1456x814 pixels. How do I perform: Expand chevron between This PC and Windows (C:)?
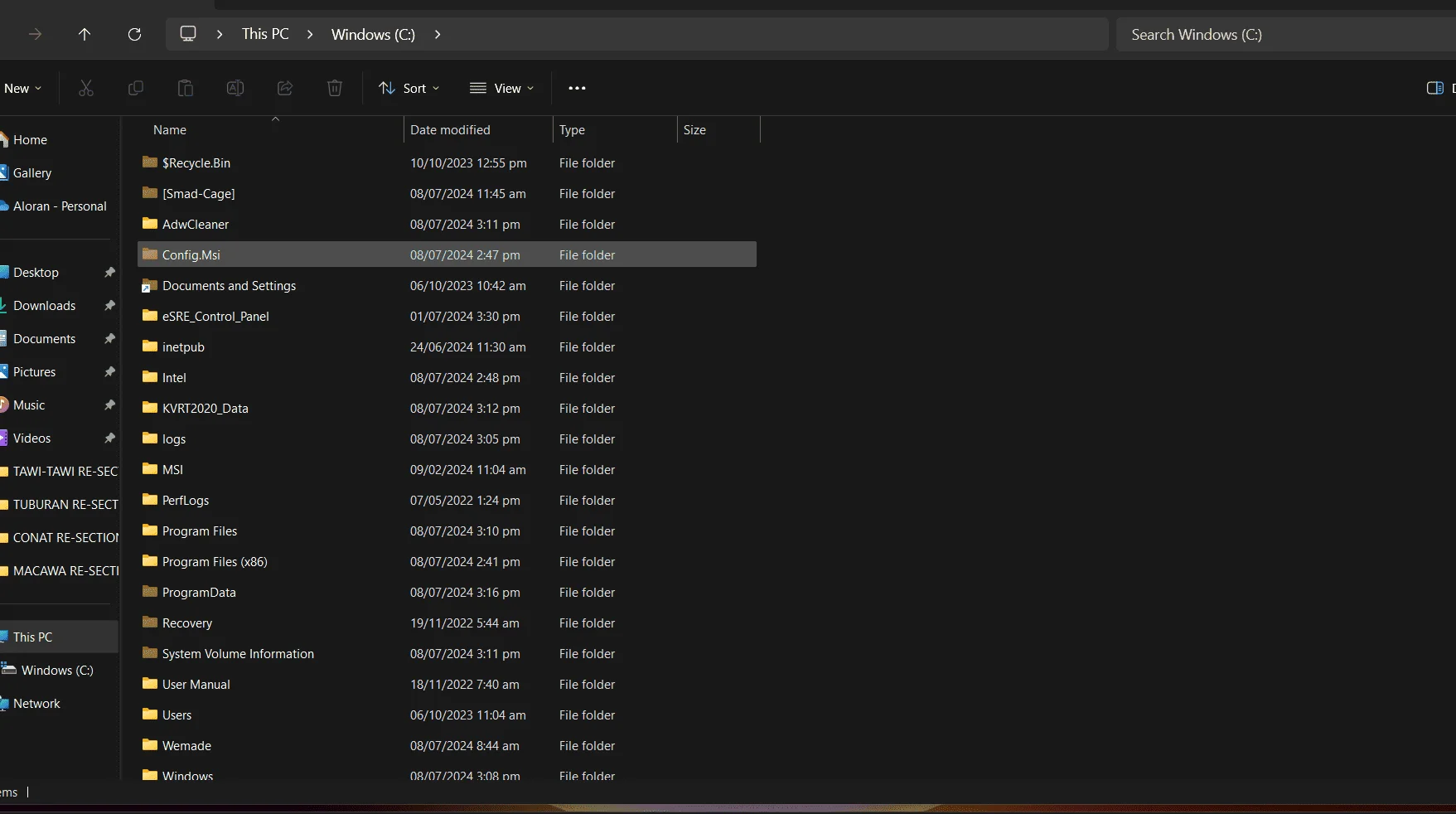tap(310, 34)
